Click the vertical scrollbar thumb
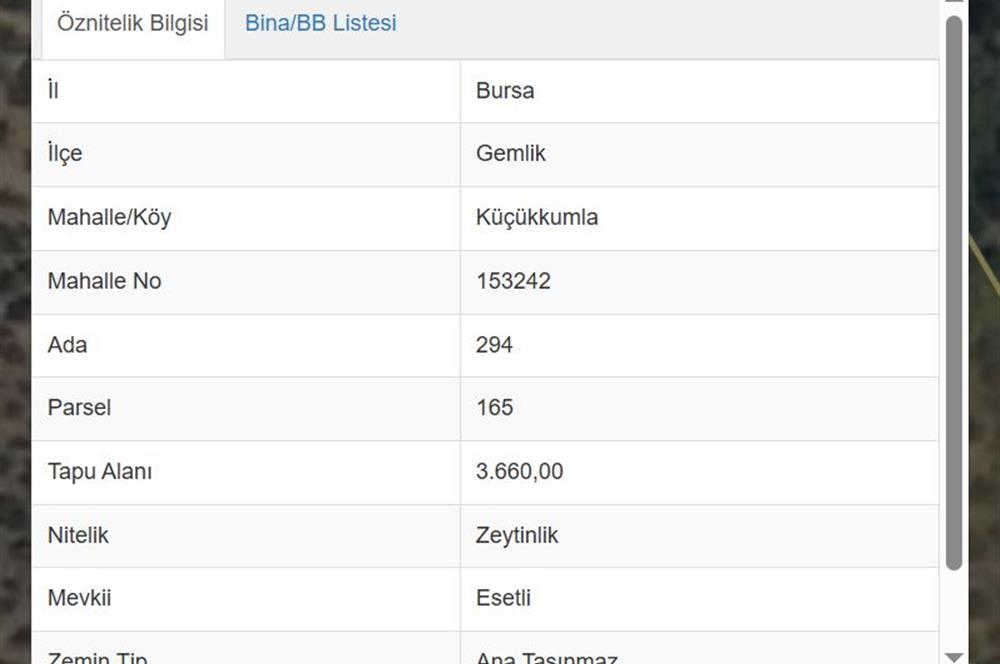This screenshot has height=664, width=1000. coord(954,290)
